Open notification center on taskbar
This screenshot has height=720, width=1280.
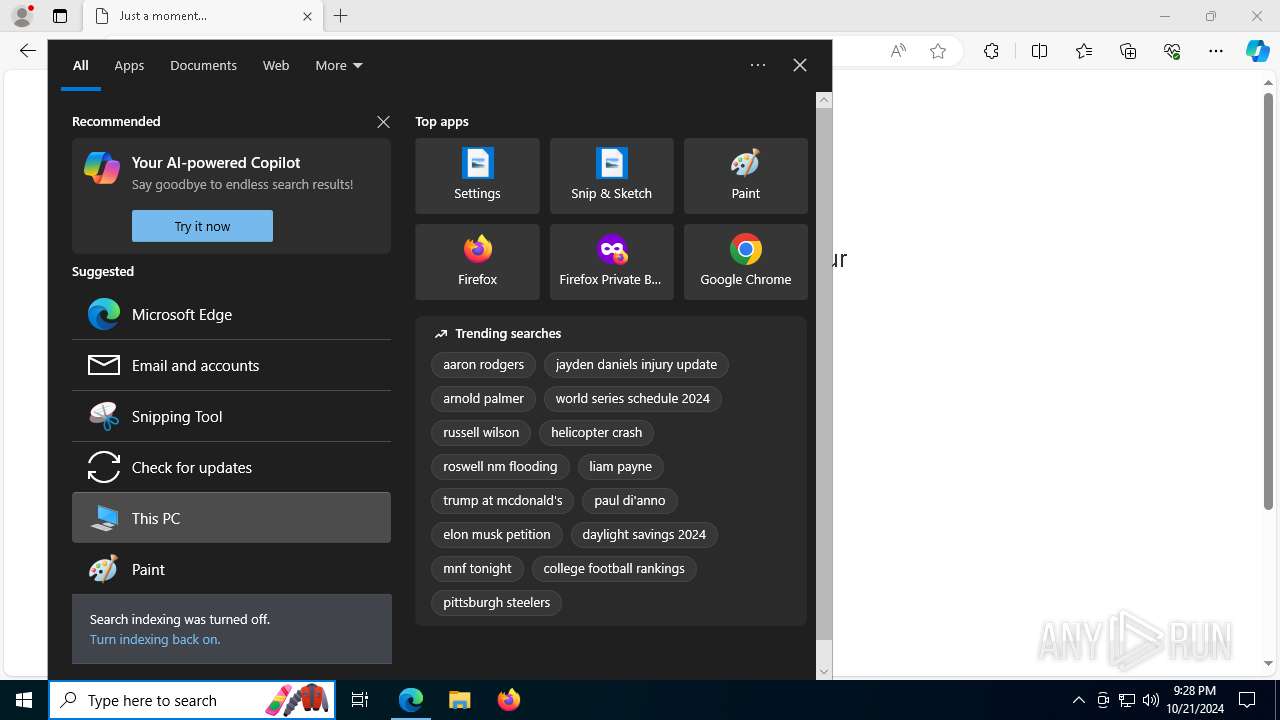pos(1247,700)
